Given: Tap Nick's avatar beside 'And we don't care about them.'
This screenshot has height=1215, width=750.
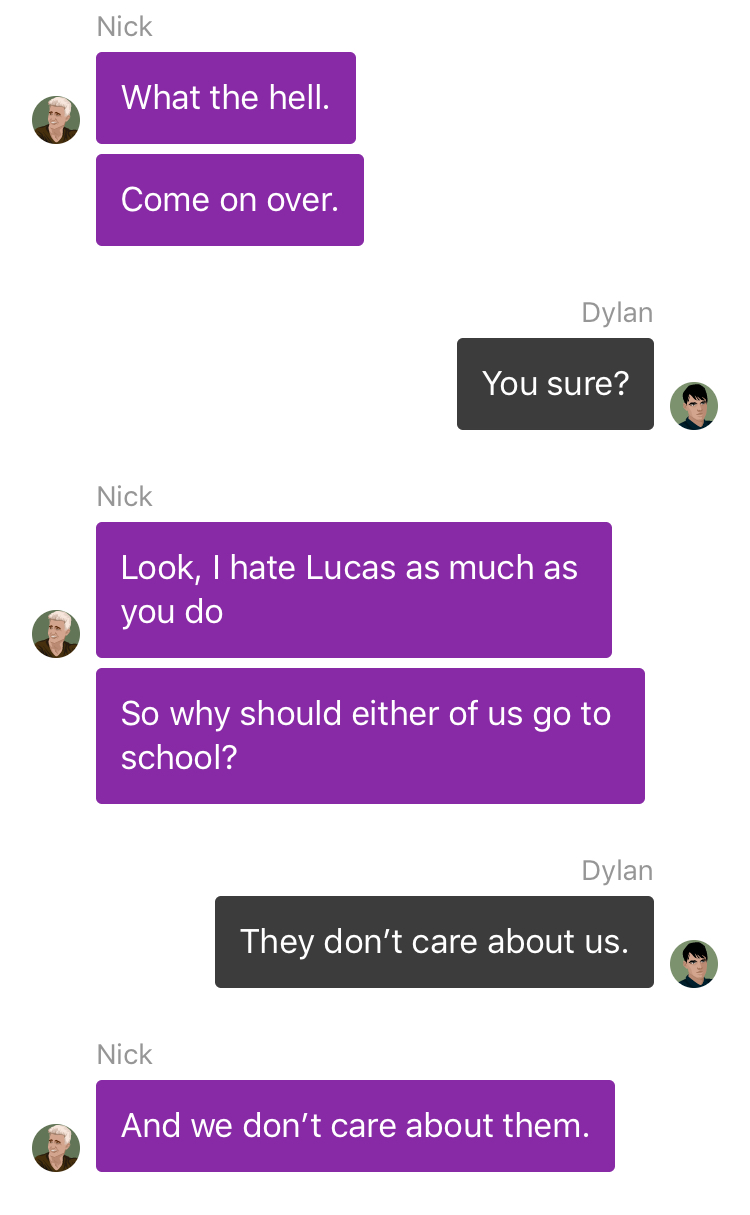Looking at the screenshot, I should coord(56,1148).
